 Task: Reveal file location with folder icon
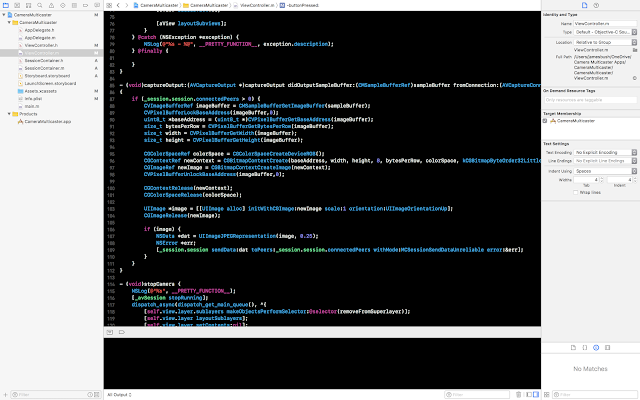pyautogui.click(x=635, y=50)
